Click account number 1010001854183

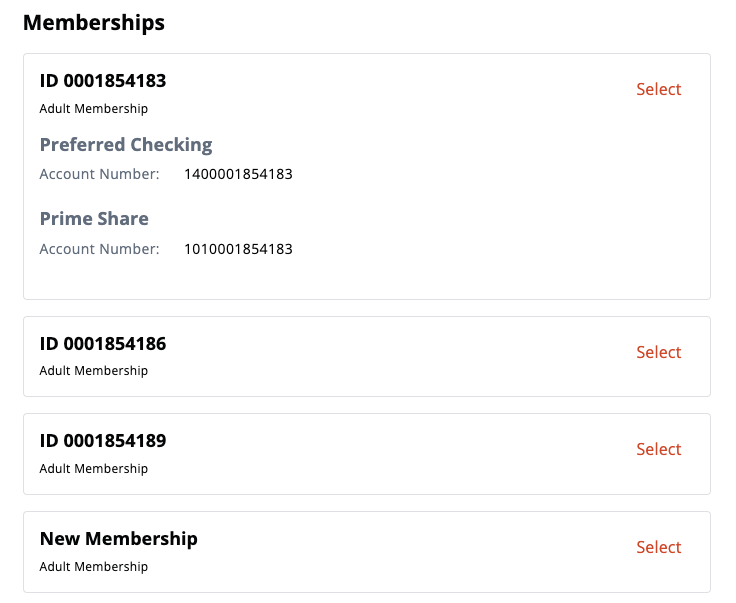tap(238, 249)
